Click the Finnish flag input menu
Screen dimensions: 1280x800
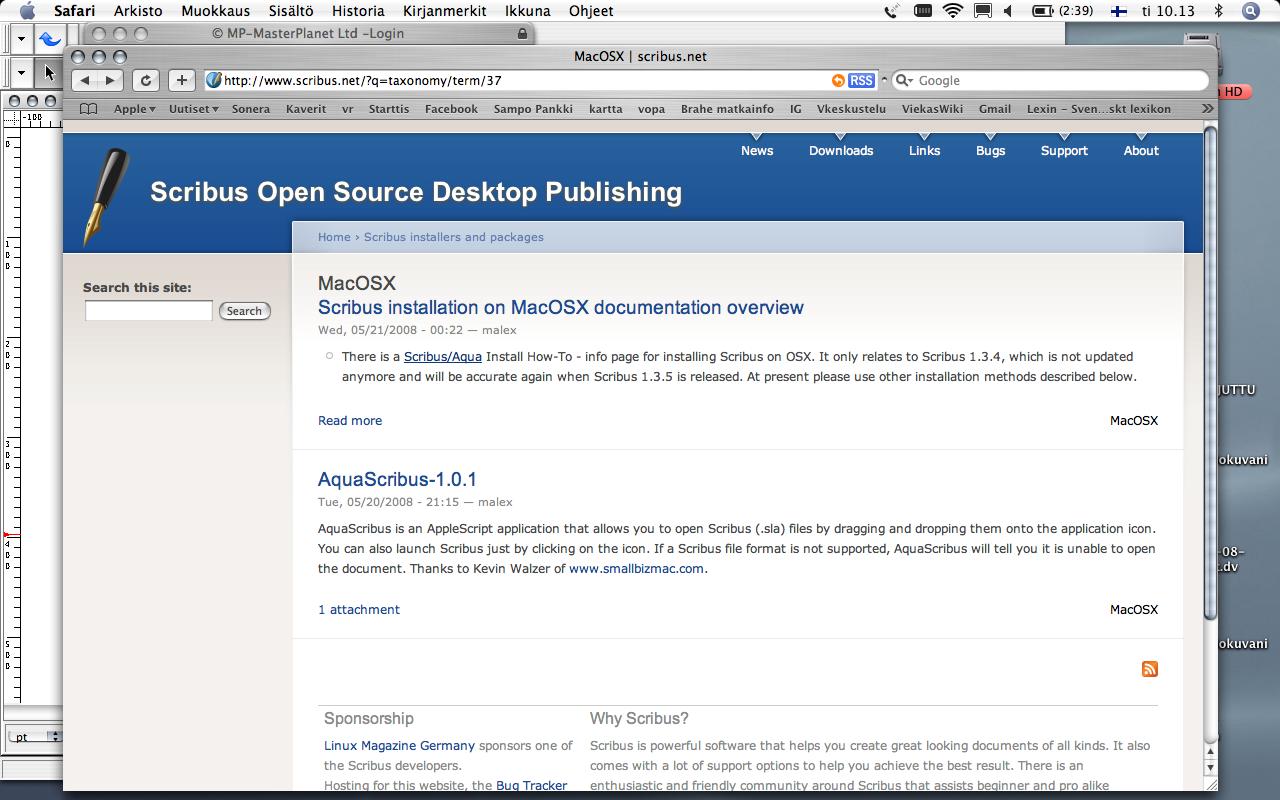1120,11
